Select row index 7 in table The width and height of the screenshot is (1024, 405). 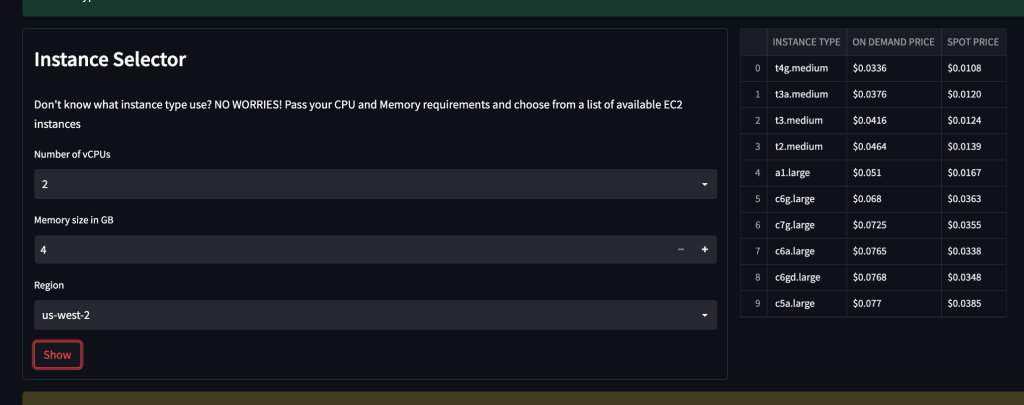tap(758, 250)
